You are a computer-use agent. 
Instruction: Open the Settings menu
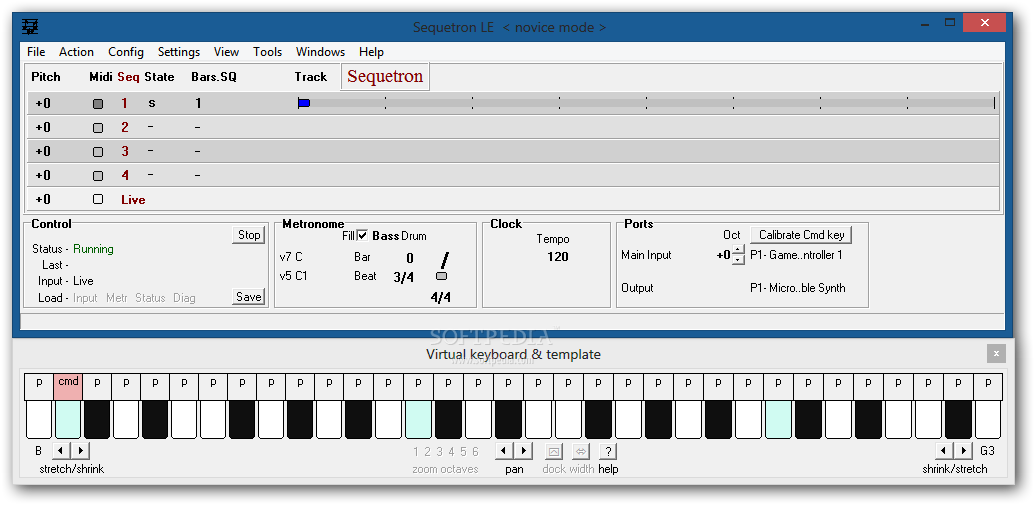pyautogui.click(x=179, y=51)
